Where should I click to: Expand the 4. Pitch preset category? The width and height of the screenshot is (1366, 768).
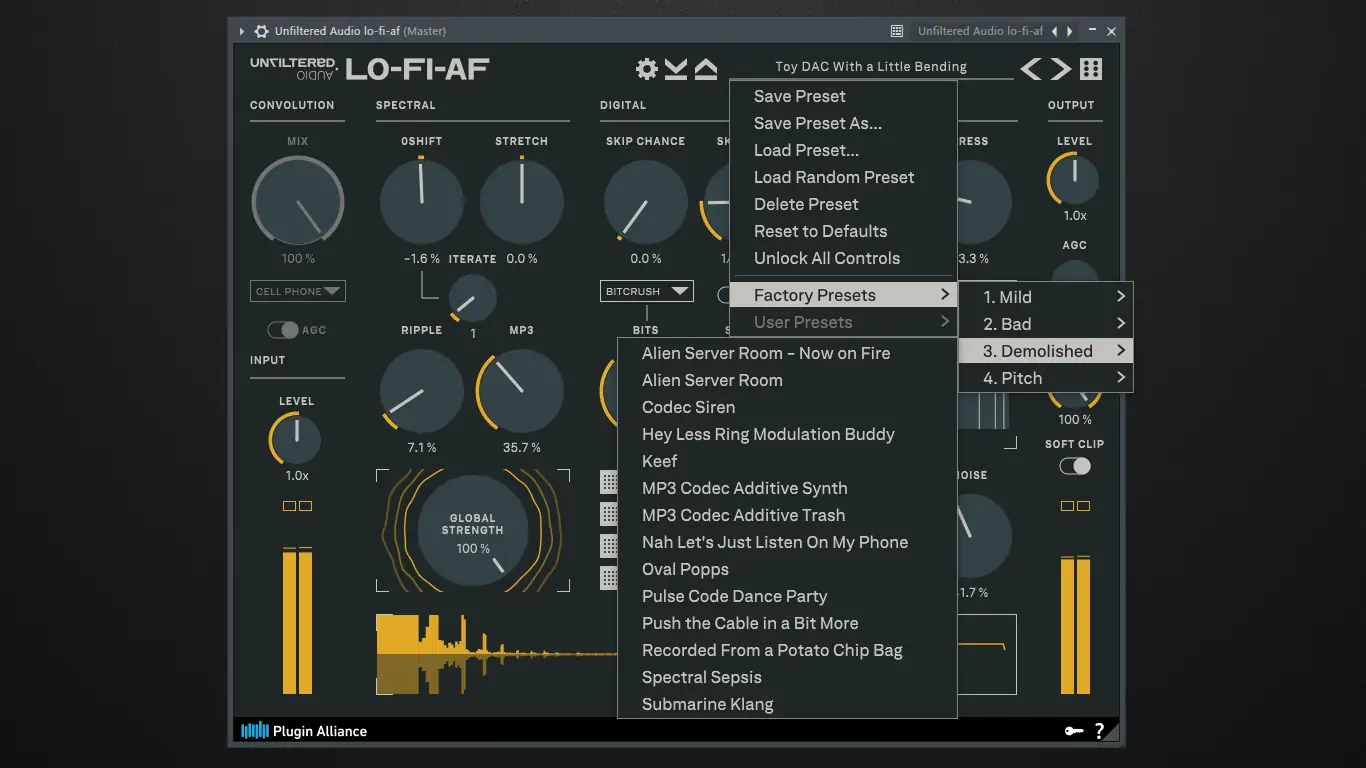(x=1046, y=378)
